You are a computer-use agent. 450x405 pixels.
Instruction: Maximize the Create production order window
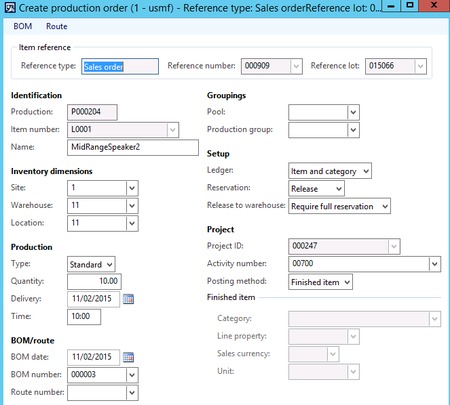pos(410,6)
